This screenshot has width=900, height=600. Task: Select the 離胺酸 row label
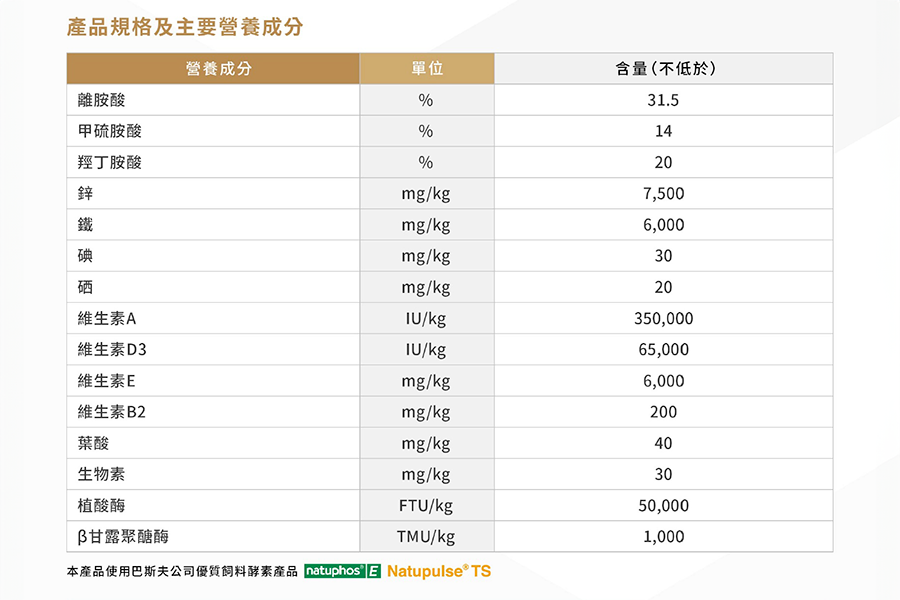pyautogui.click(x=102, y=100)
